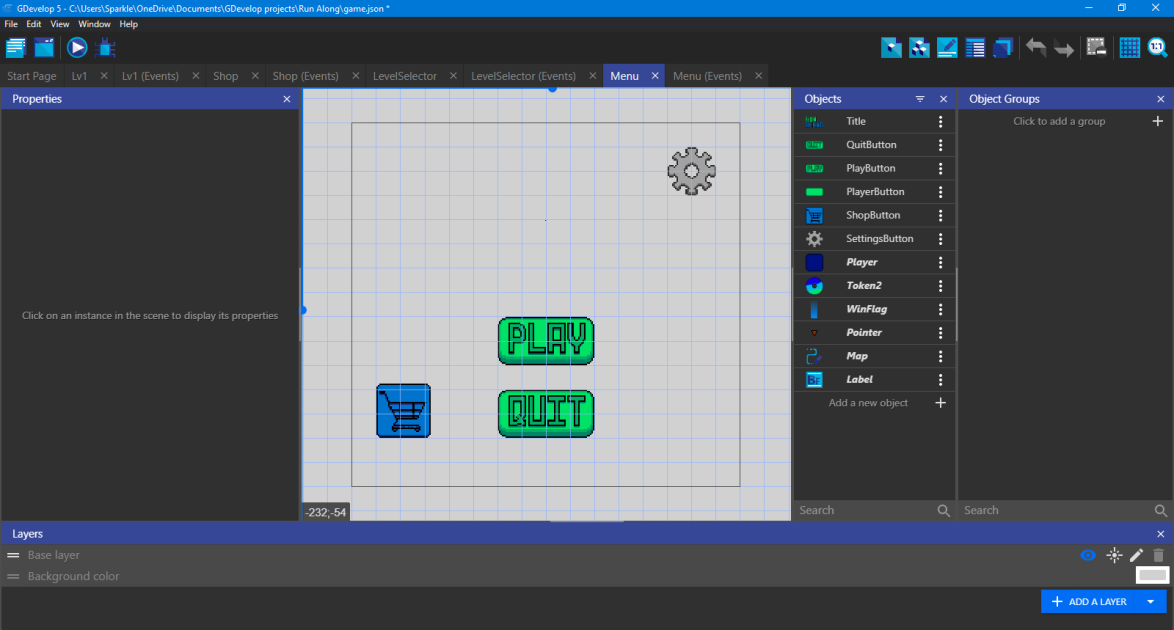
Task: Open the layers editor toolbar icon
Action: [1003, 48]
